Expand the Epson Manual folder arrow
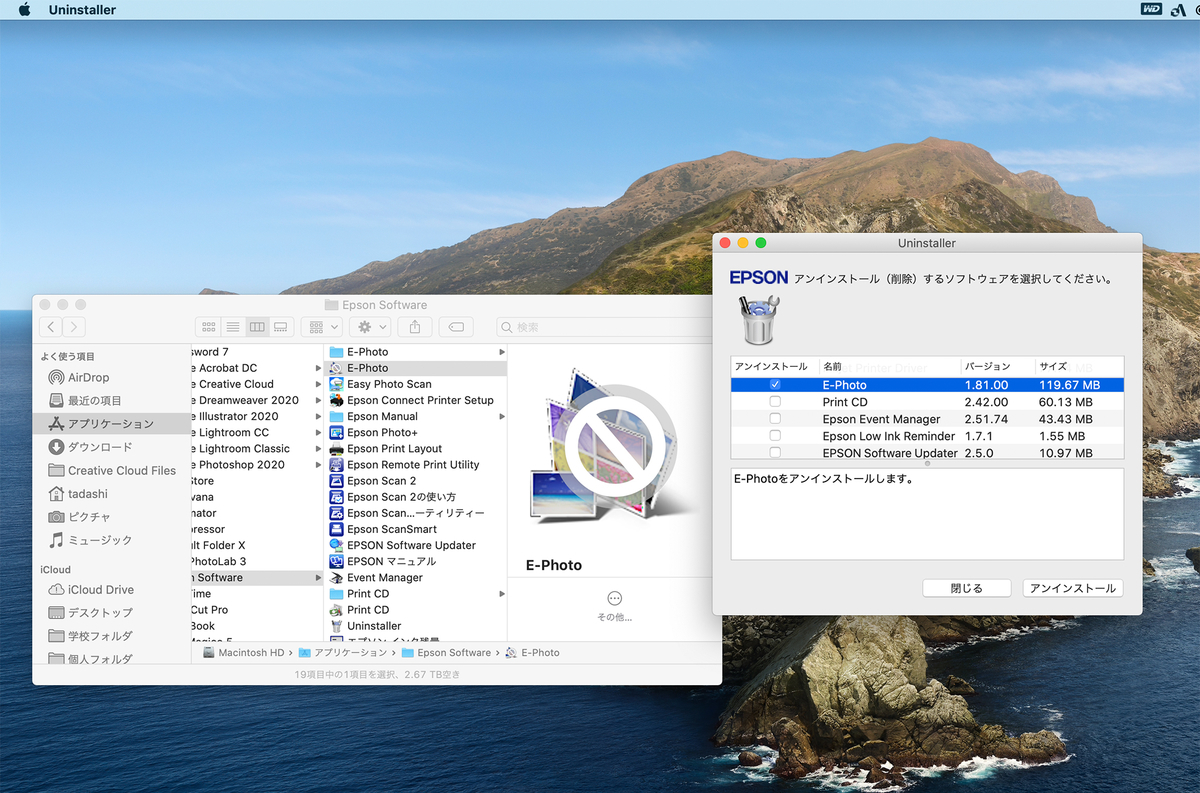The image size is (1200, 793). tap(501, 416)
